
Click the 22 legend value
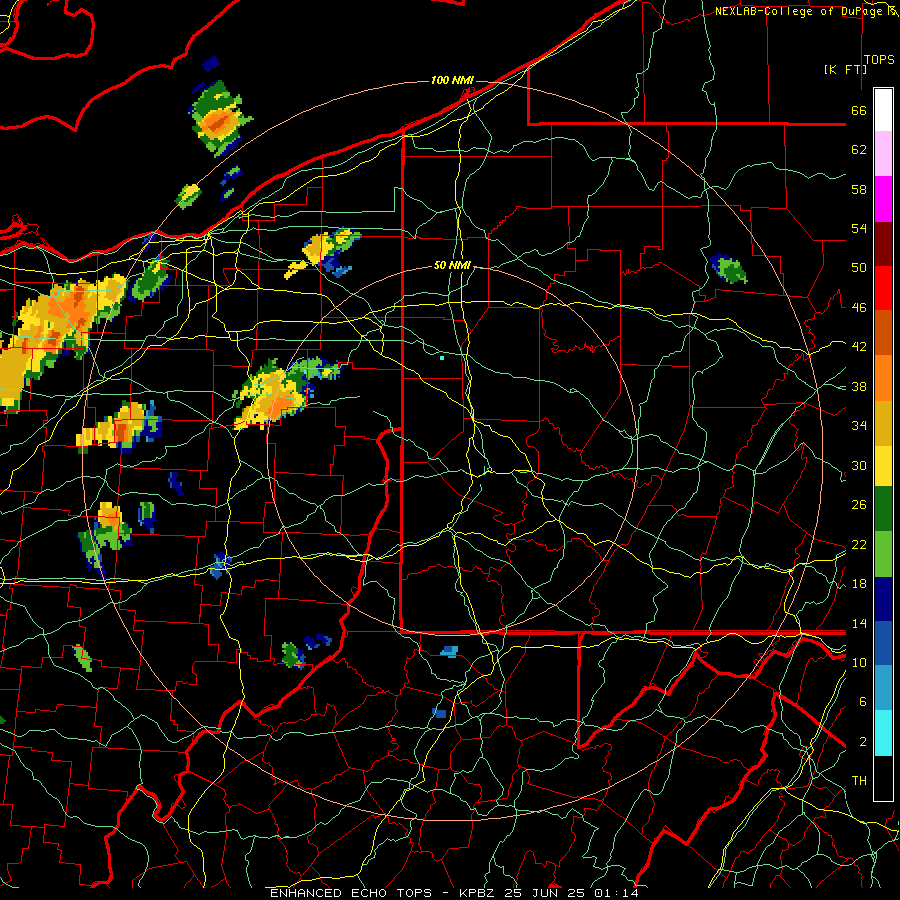859,544
